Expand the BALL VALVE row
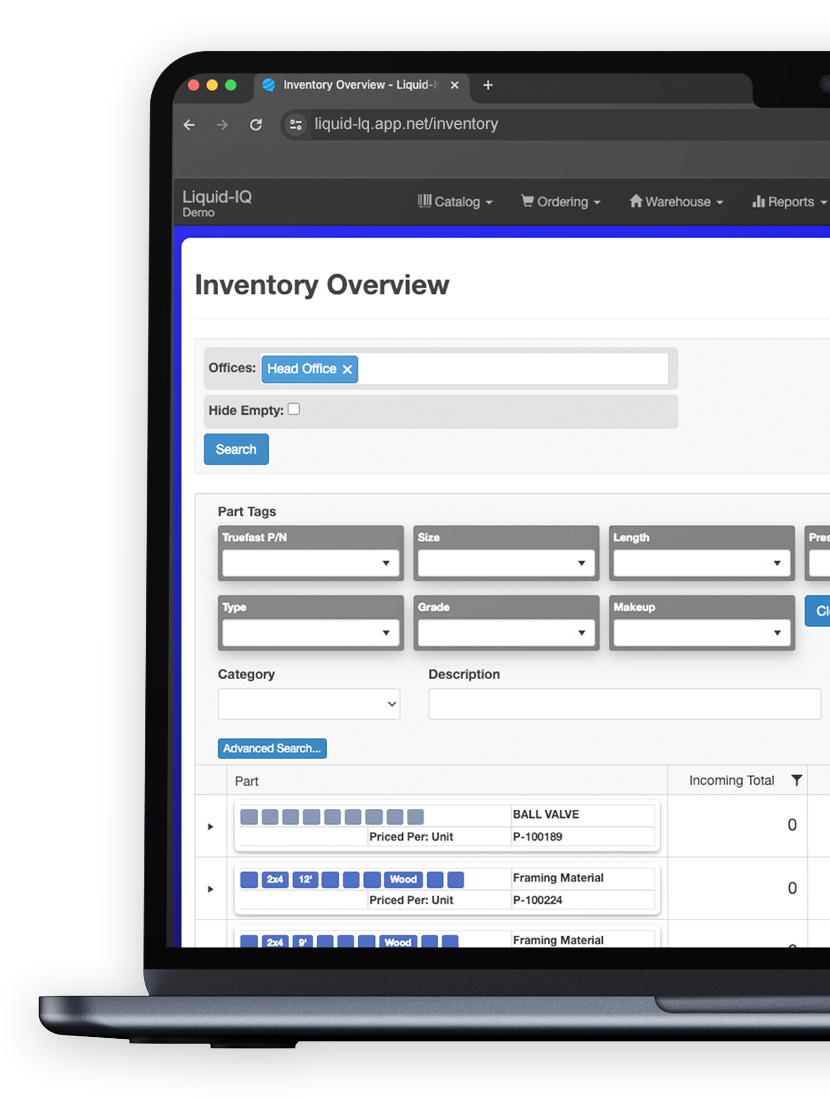The height and width of the screenshot is (1100, 830). tap(209, 826)
